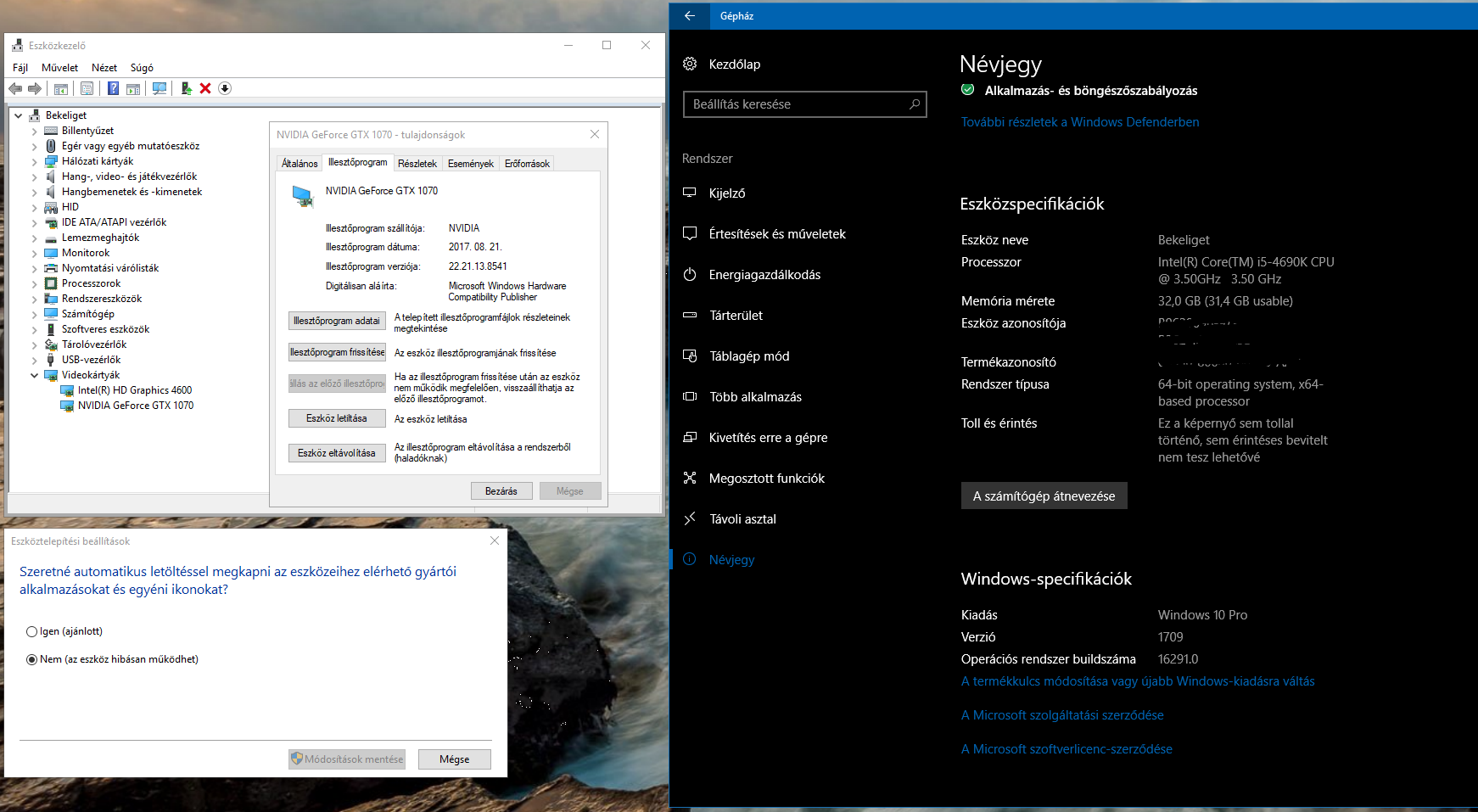Click the Tárterület storage icon
The height and width of the screenshot is (812, 1478).
[690, 315]
